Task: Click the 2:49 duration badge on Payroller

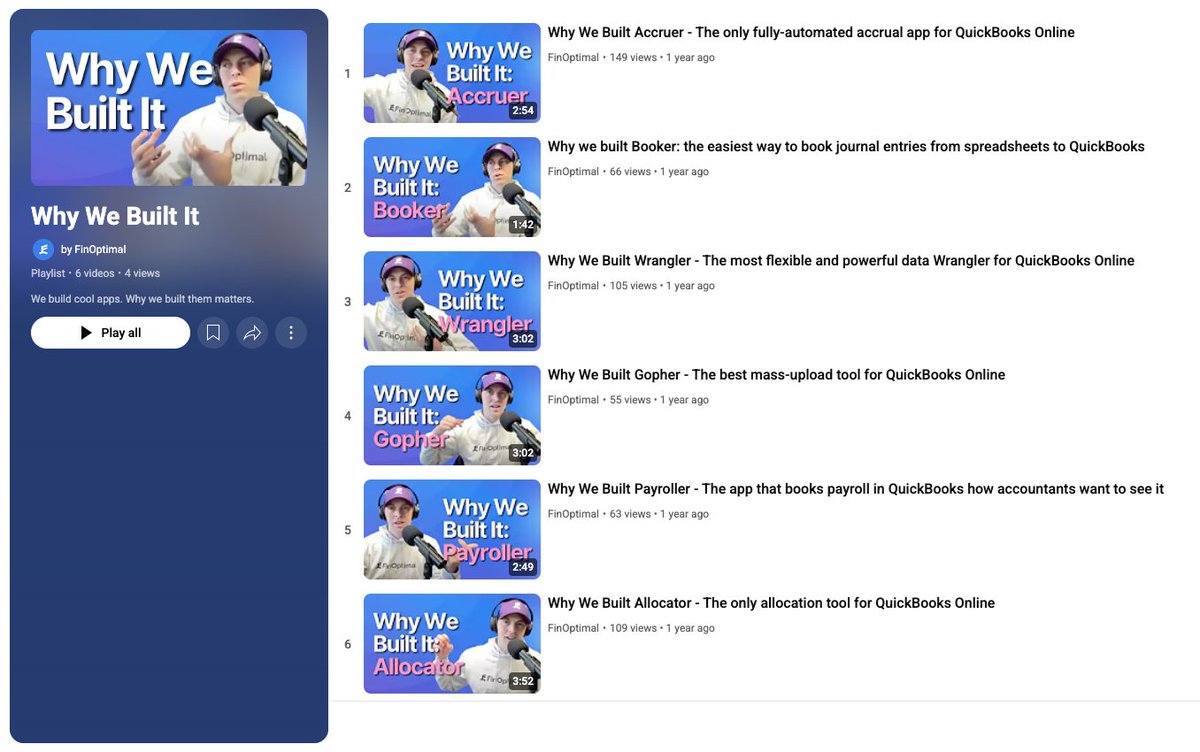Action: [523, 567]
